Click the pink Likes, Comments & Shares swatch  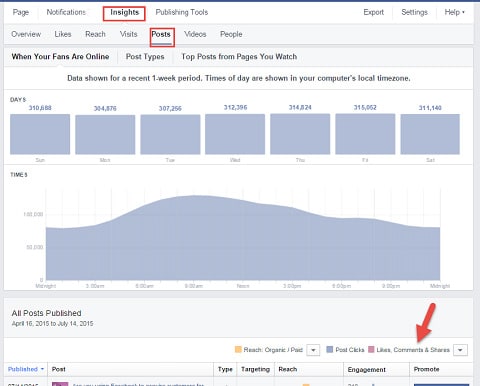click(x=371, y=350)
